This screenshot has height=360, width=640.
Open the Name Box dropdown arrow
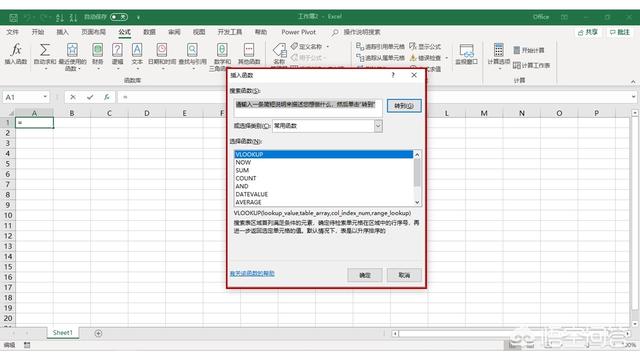[x=45, y=97]
